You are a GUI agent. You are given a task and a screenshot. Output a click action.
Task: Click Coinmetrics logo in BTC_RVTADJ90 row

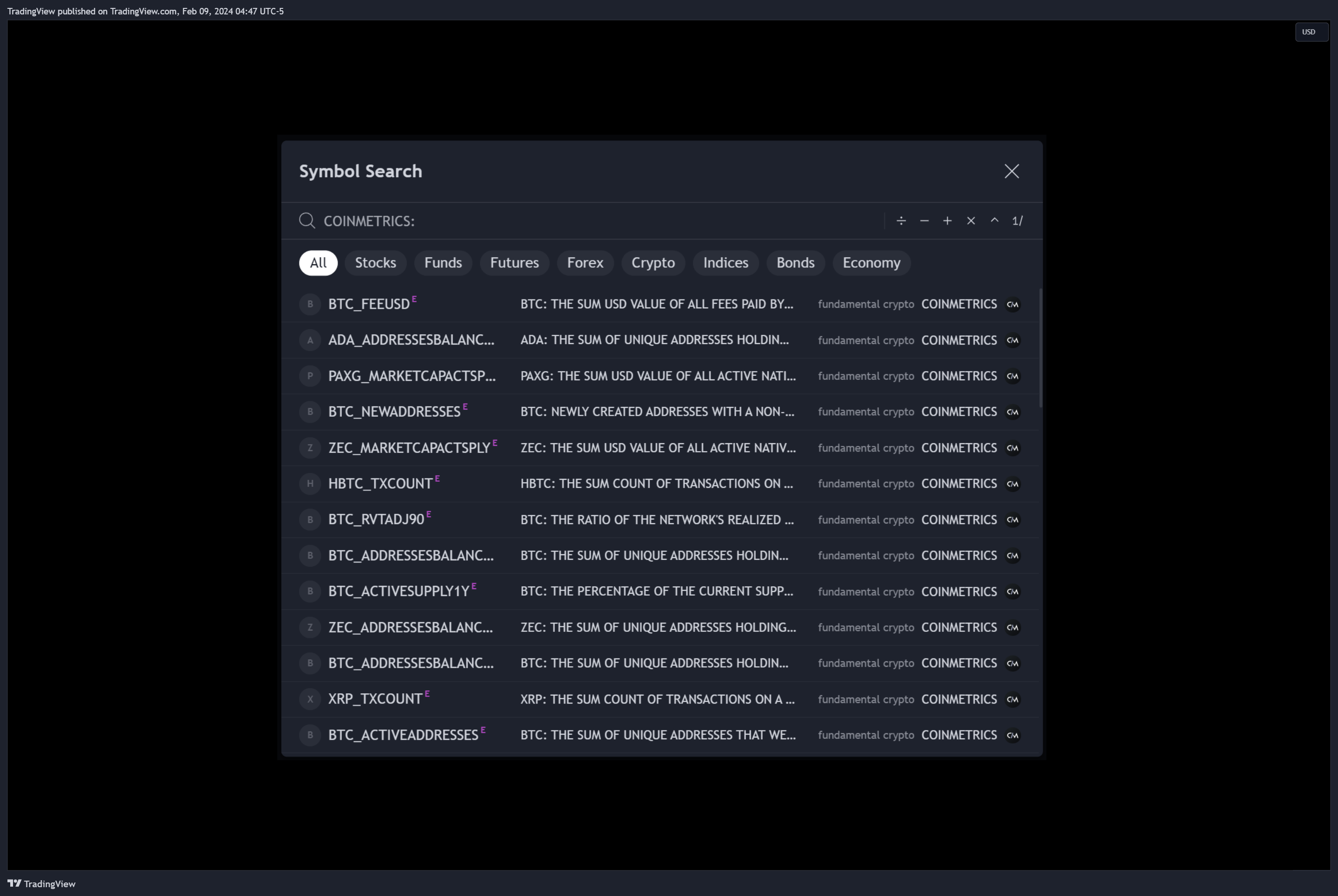click(1013, 520)
